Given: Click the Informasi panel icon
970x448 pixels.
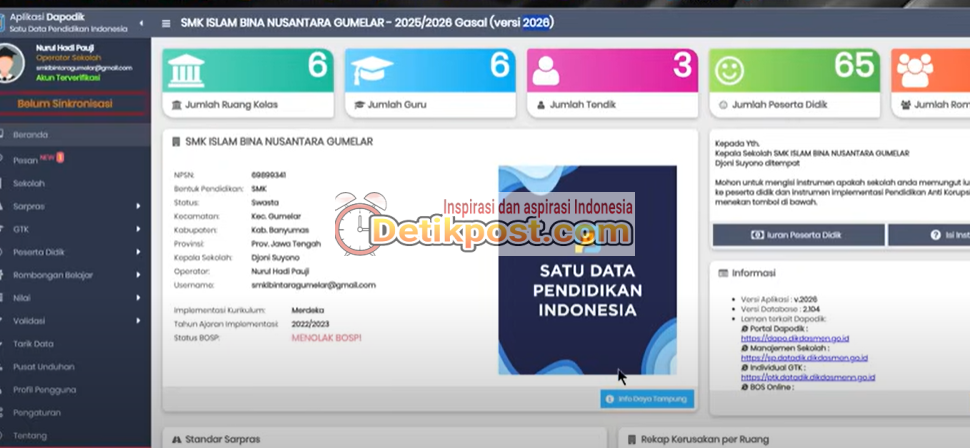Looking at the screenshot, I should 723,273.
